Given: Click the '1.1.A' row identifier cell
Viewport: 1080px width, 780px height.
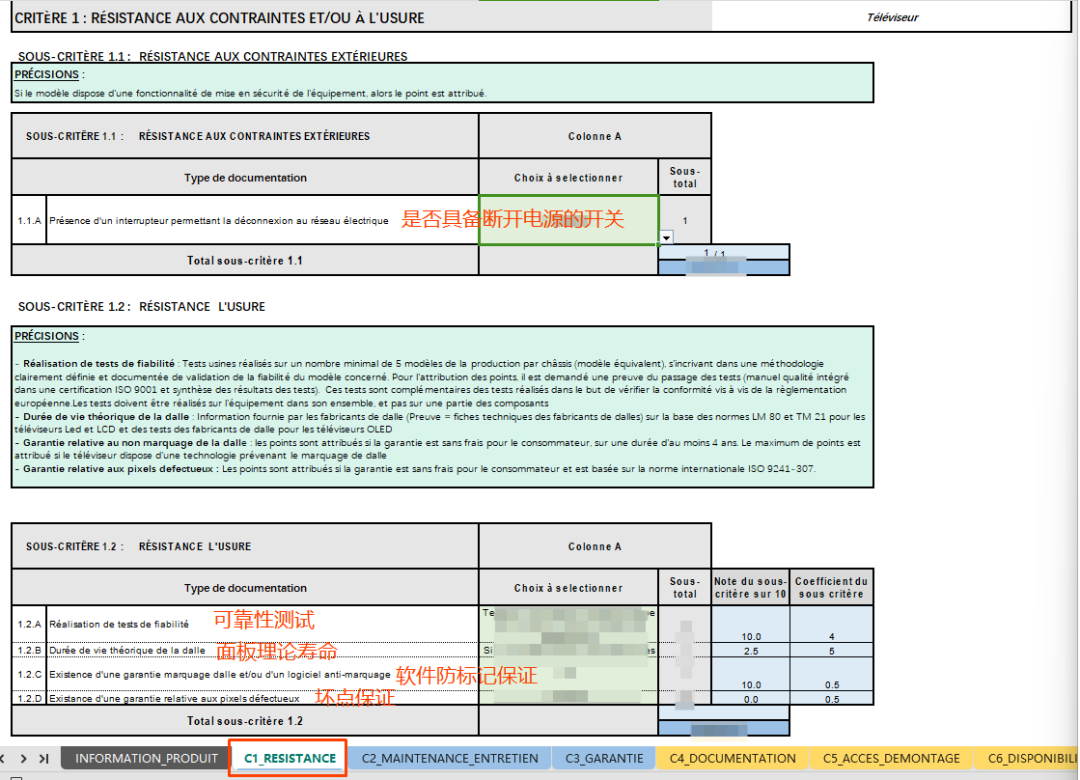Looking at the screenshot, I should (29, 220).
